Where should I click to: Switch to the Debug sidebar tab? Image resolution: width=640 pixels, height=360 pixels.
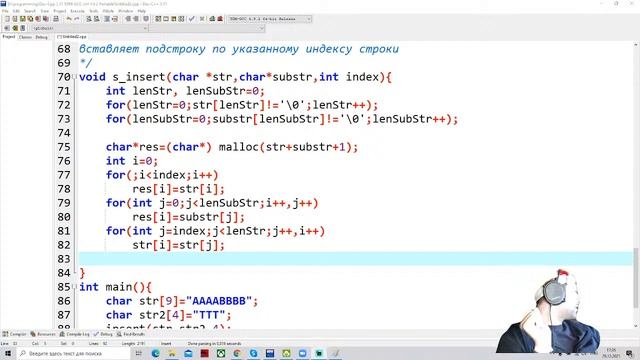pos(41,37)
